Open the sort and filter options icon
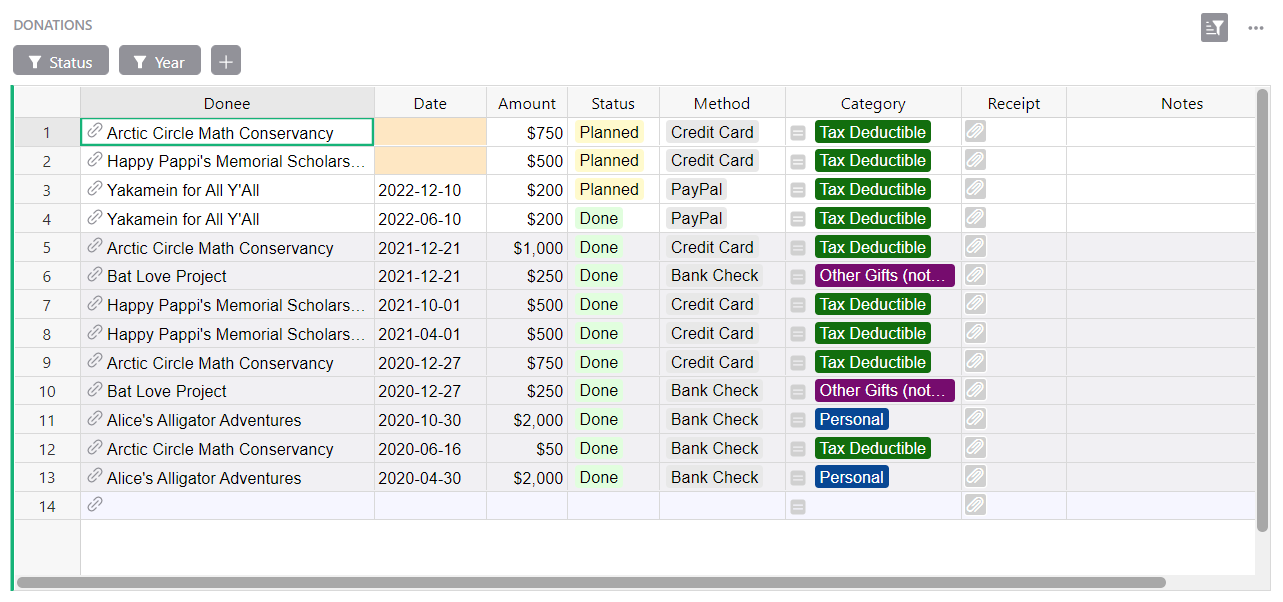The width and height of the screenshot is (1283, 602). pos(1214,28)
